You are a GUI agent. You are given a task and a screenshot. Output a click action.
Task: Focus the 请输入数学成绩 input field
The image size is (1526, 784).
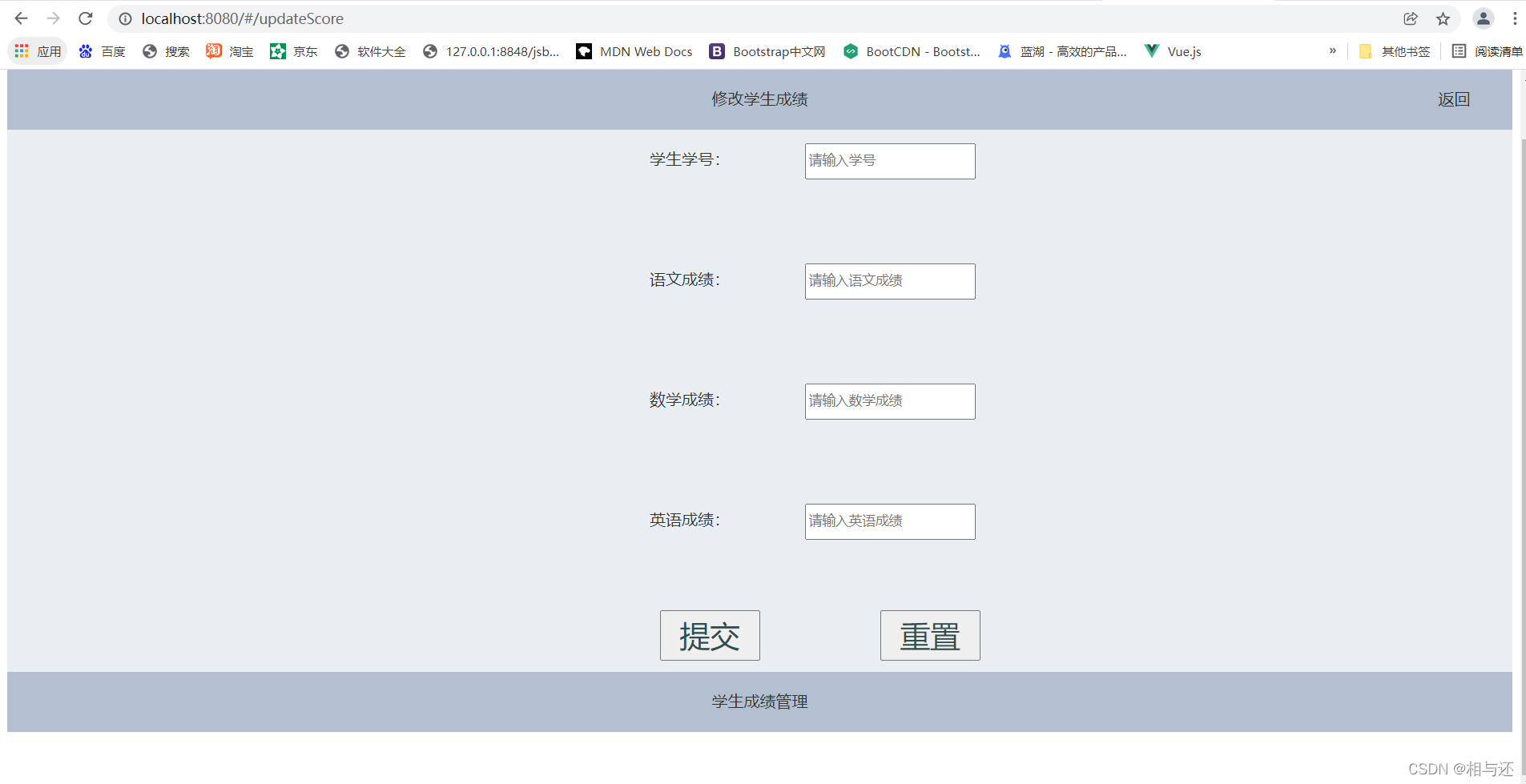(x=890, y=401)
